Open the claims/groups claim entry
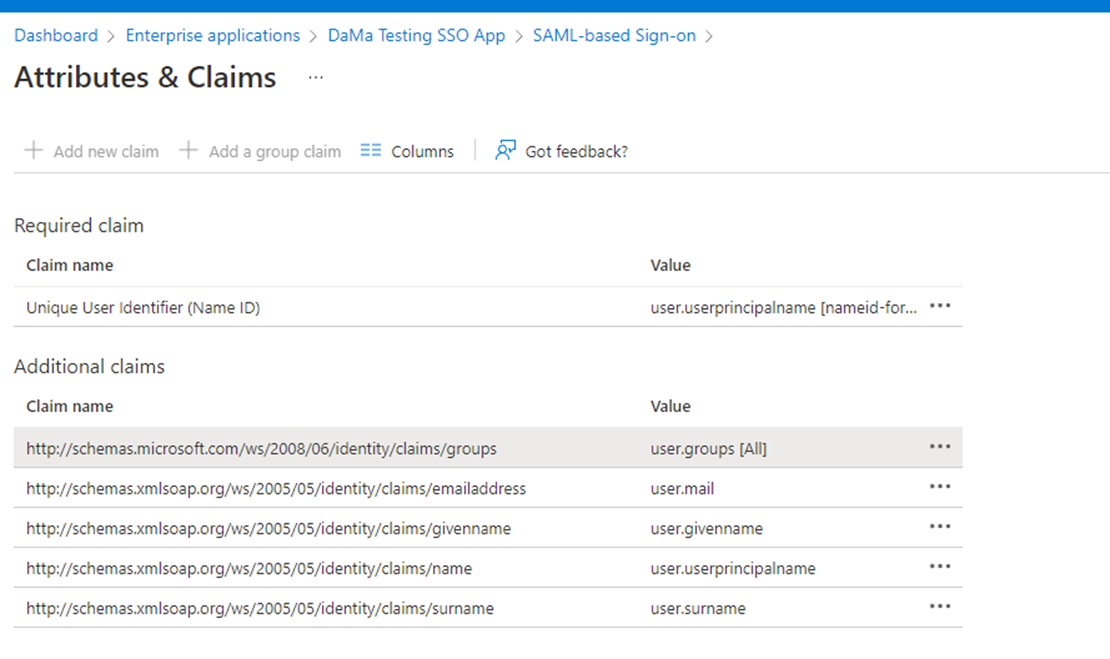 click(261, 449)
